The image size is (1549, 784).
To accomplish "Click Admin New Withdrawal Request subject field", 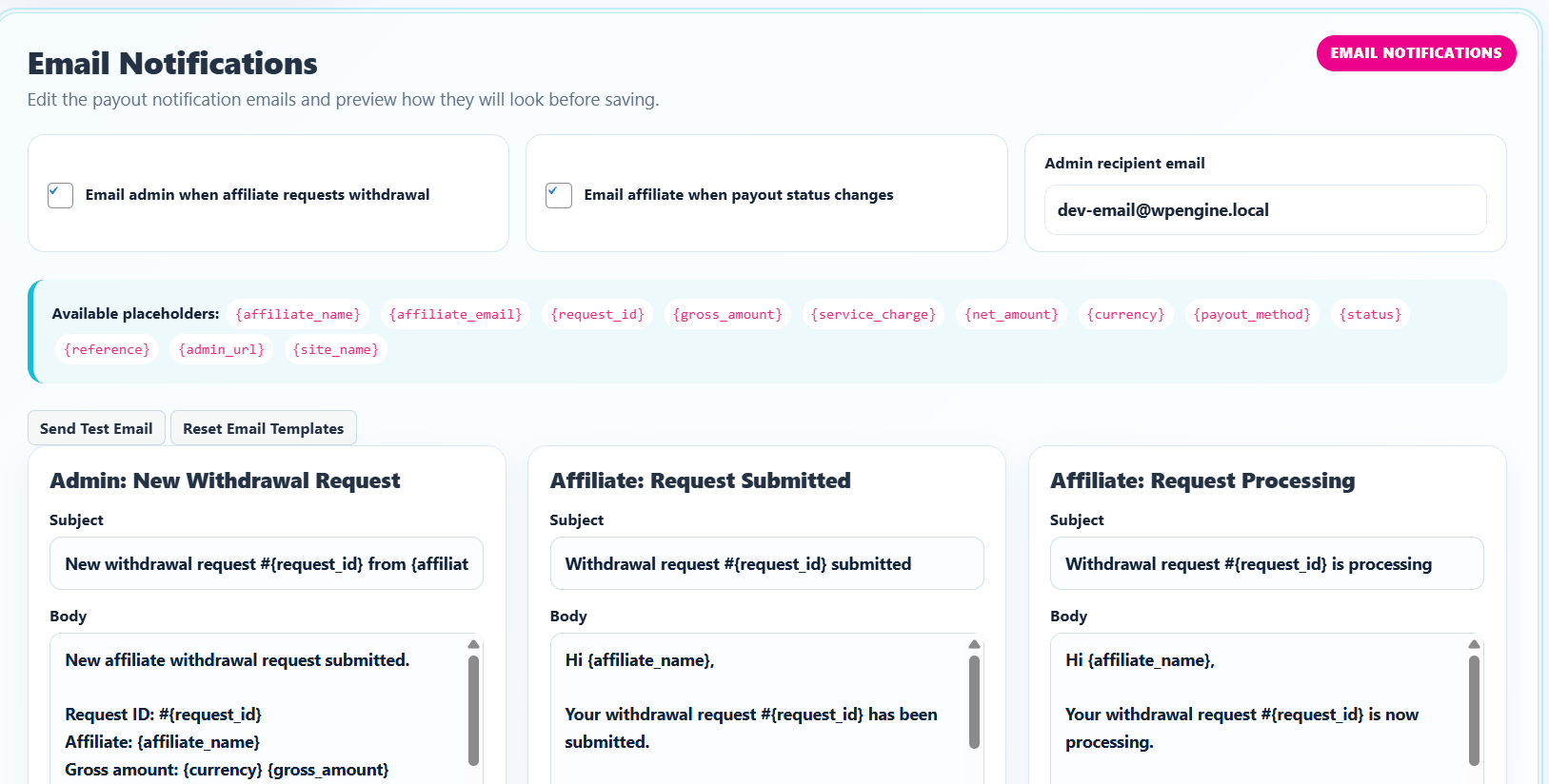I will point(267,563).
